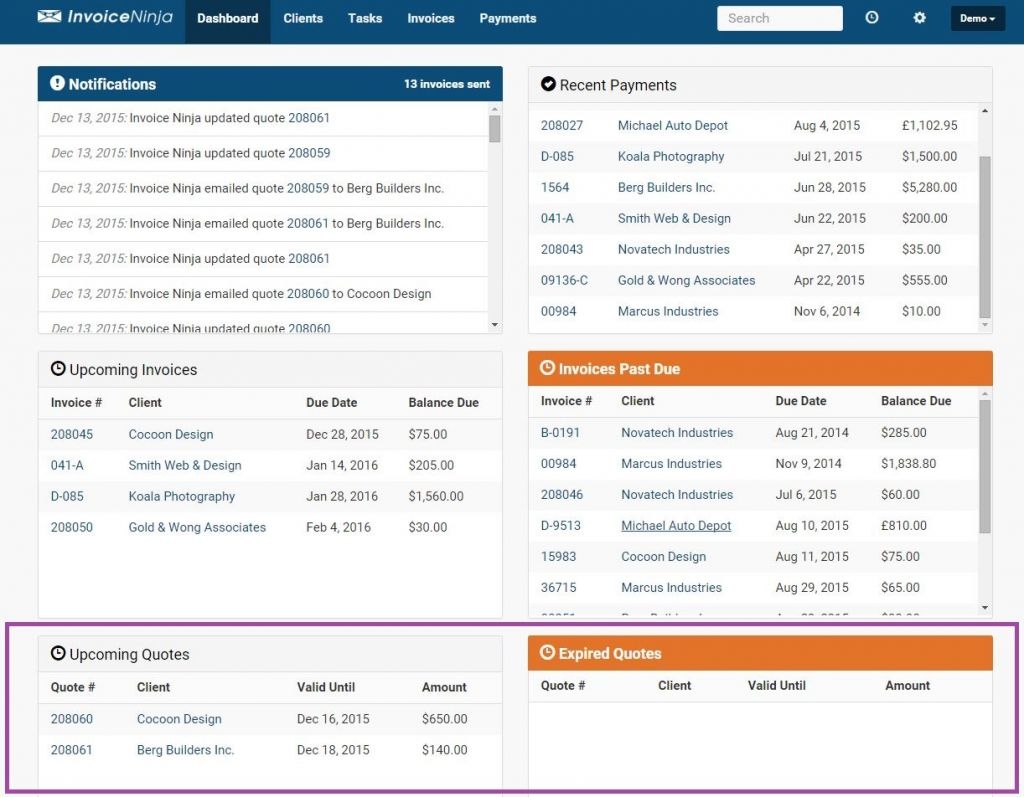Open Smith Web & Design in Recent Payments
Image resolution: width=1024 pixels, height=797 pixels.
(674, 218)
